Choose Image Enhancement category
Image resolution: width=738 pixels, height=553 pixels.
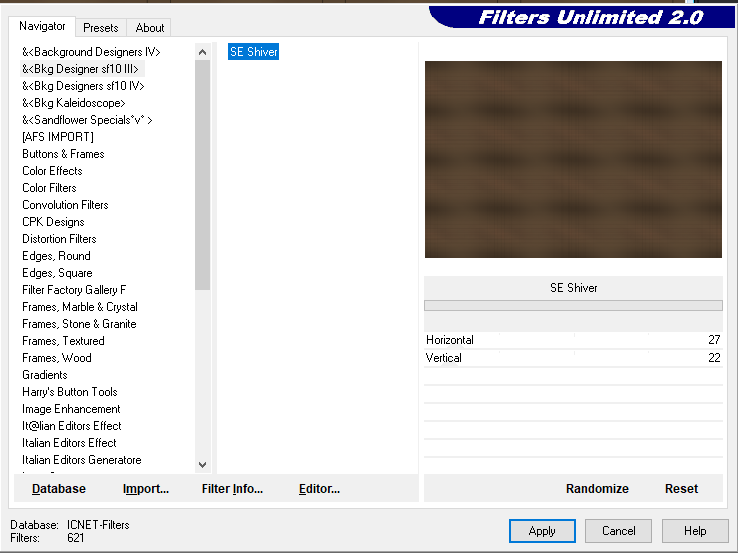(71, 409)
